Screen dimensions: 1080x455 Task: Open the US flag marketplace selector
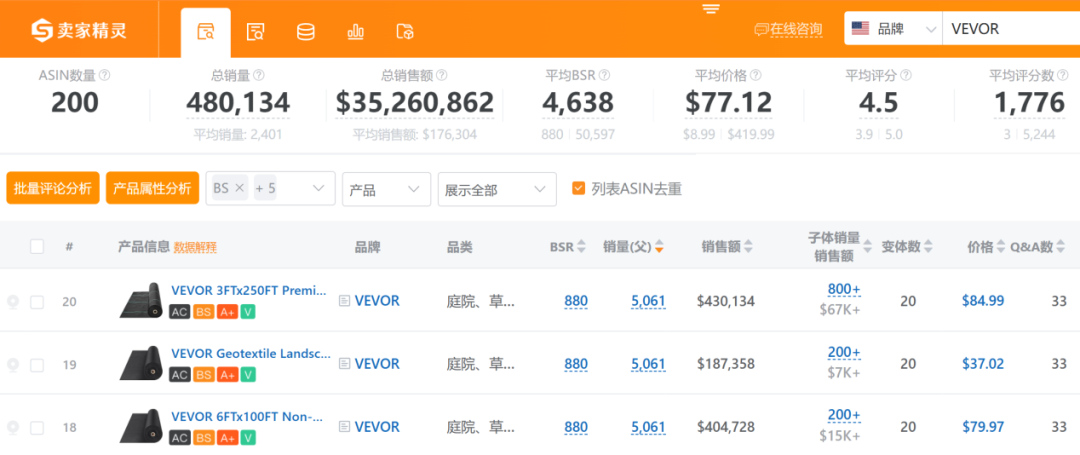pyautogui.click(x=860, y=29)
